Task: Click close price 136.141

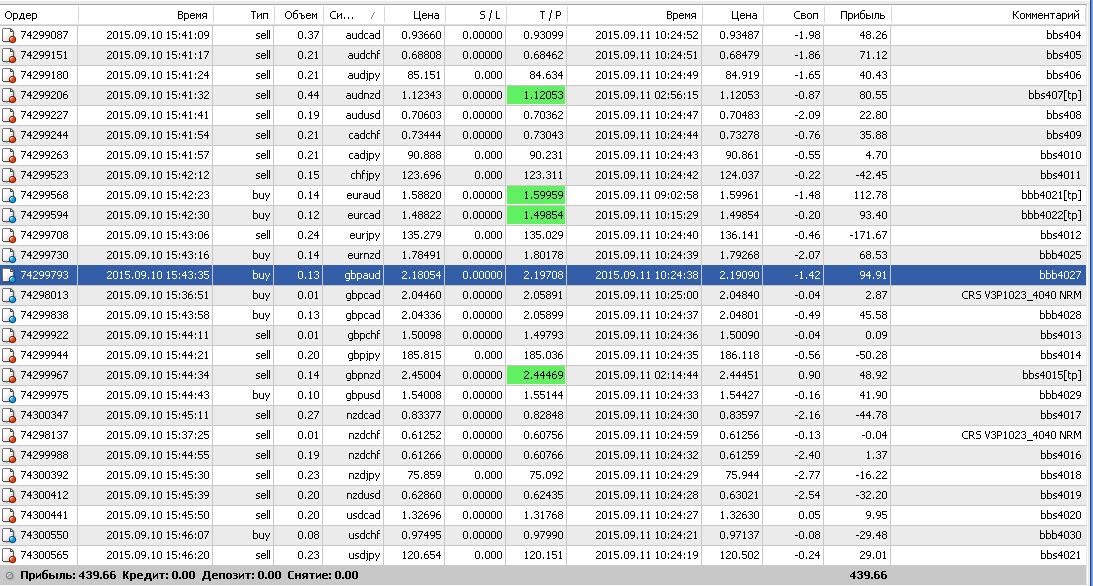Action: (x=742, y=236)
